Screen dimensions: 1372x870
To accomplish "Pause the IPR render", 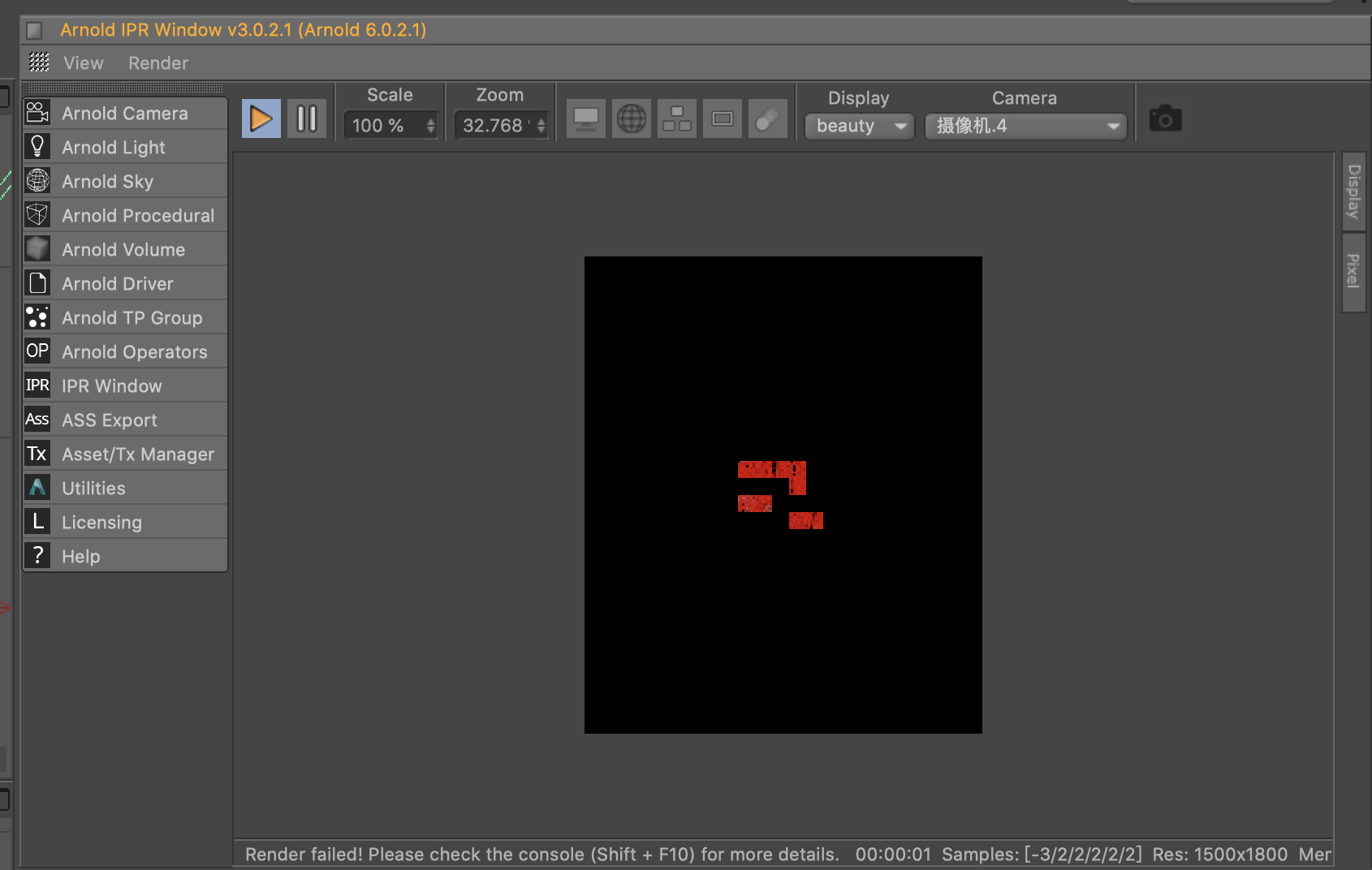I will [x=307, y=118].
